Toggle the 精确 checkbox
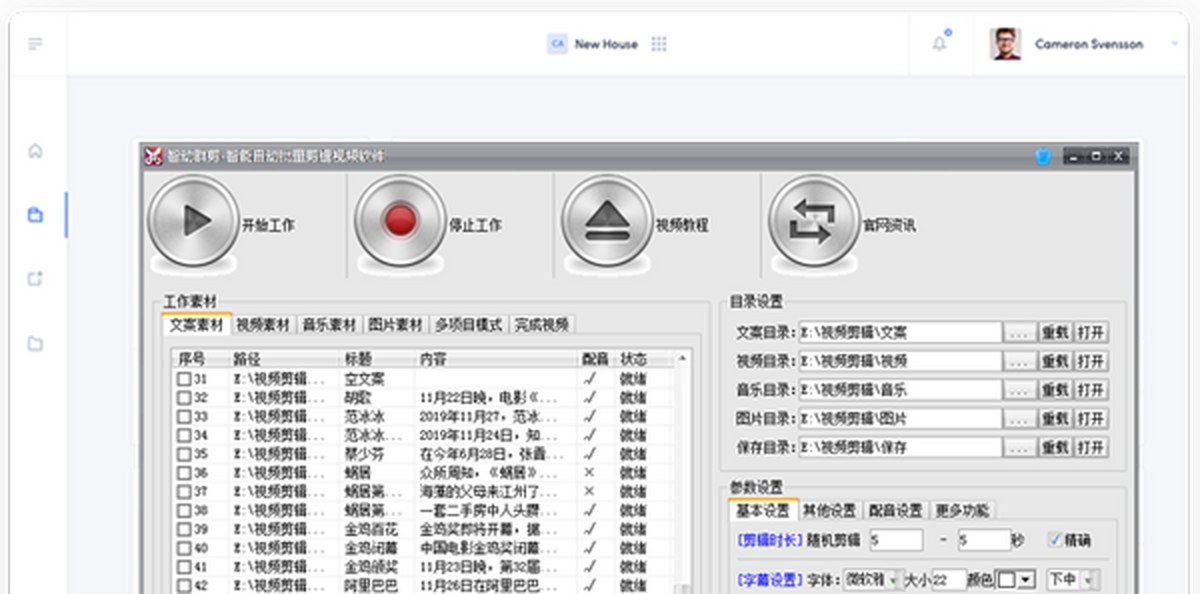Viewport: 1200px width, 594px height. point(1055,540)
